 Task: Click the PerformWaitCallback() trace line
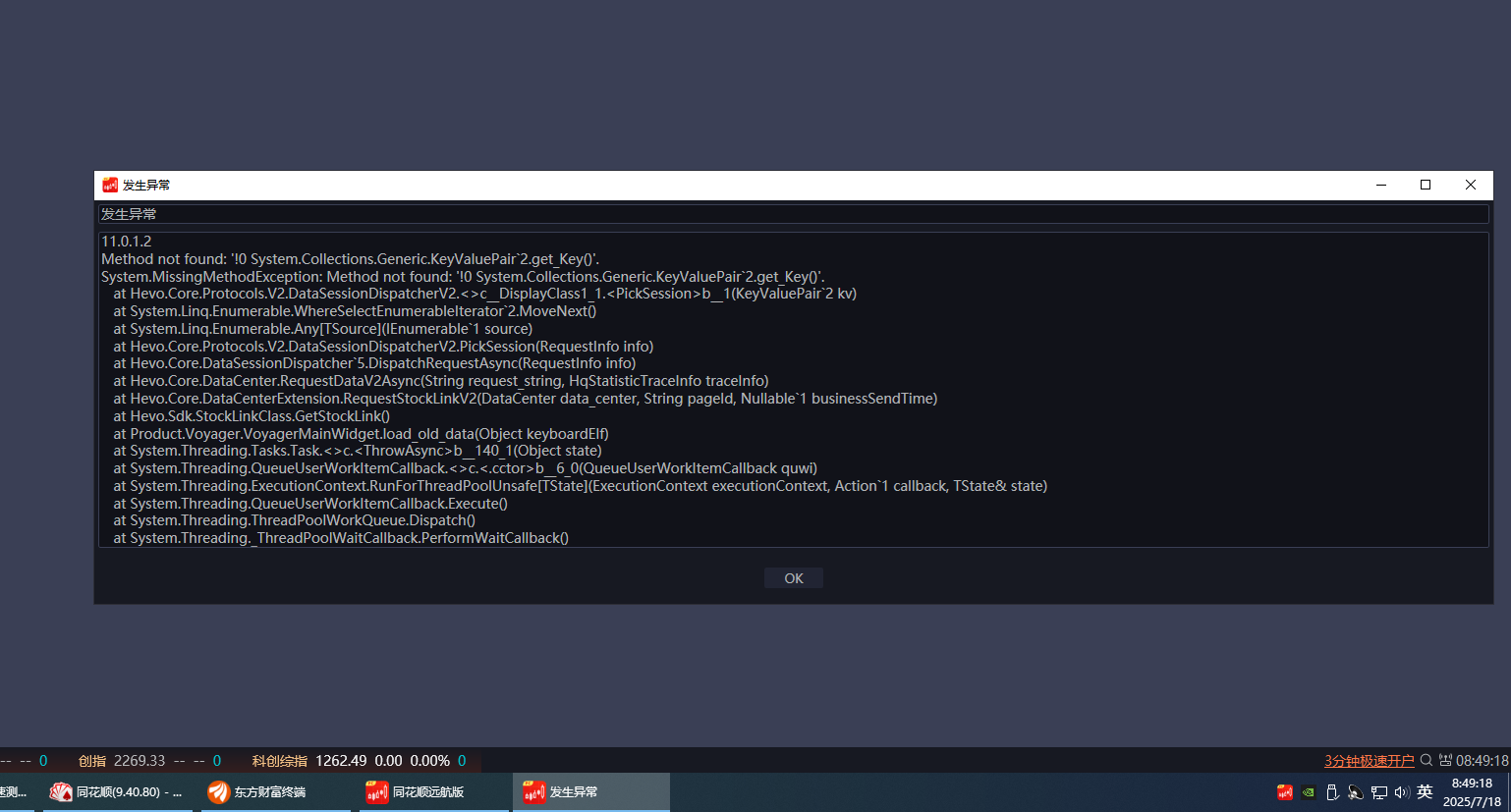341,538
